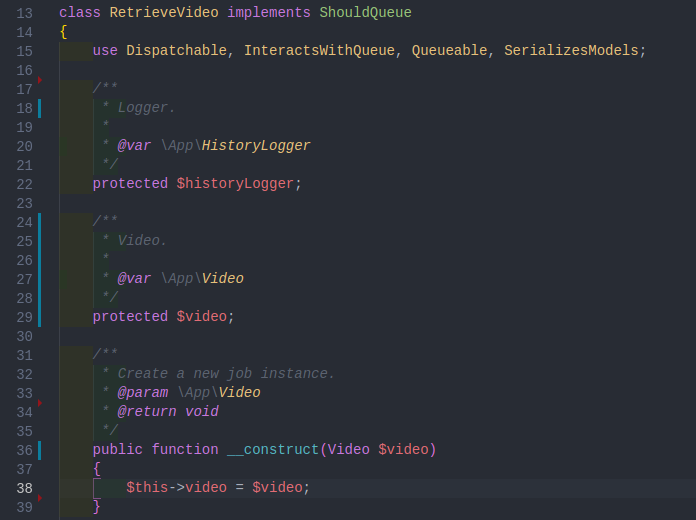
Task: Click the 'Logger.' comment text
Action: click(146, 107)
